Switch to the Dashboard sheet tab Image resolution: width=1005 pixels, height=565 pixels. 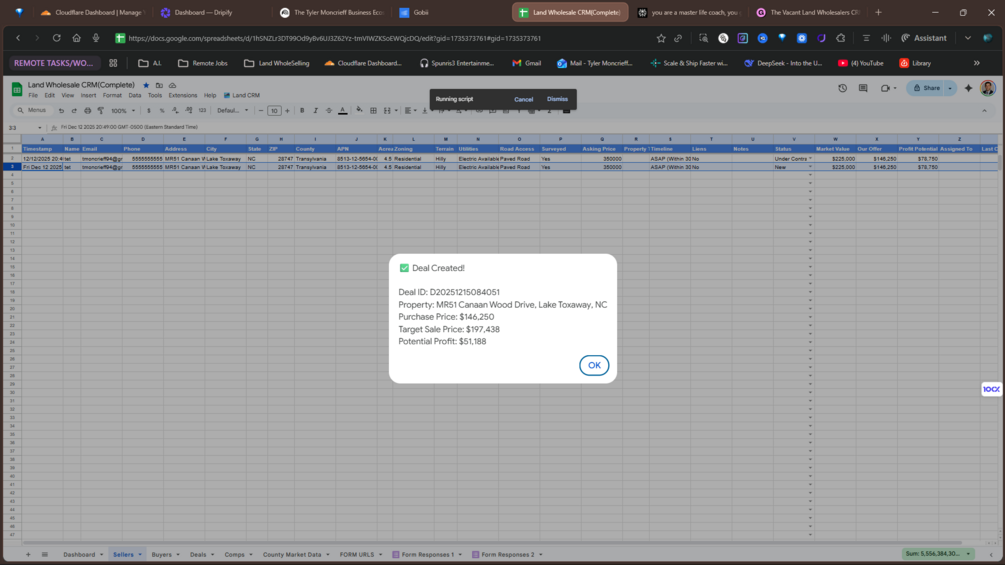tap(79, 555)
